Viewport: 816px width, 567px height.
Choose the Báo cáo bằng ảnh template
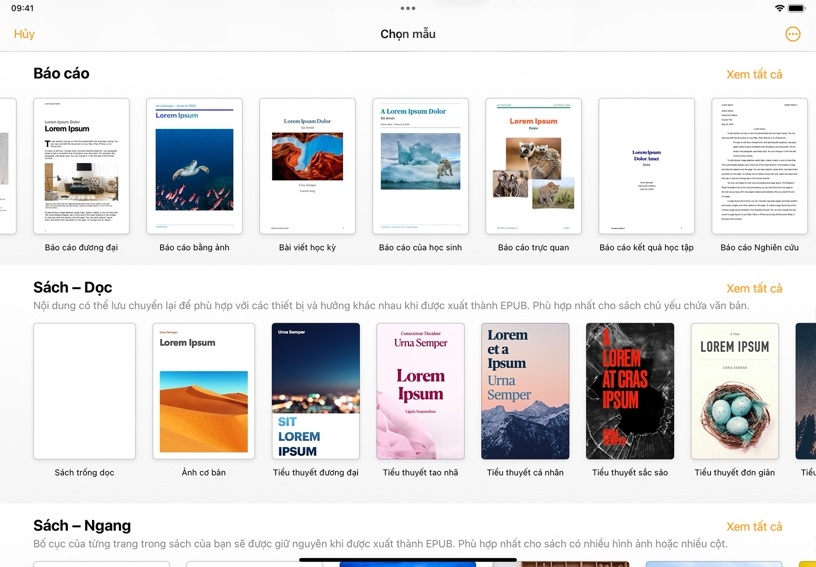coord(194,166)
